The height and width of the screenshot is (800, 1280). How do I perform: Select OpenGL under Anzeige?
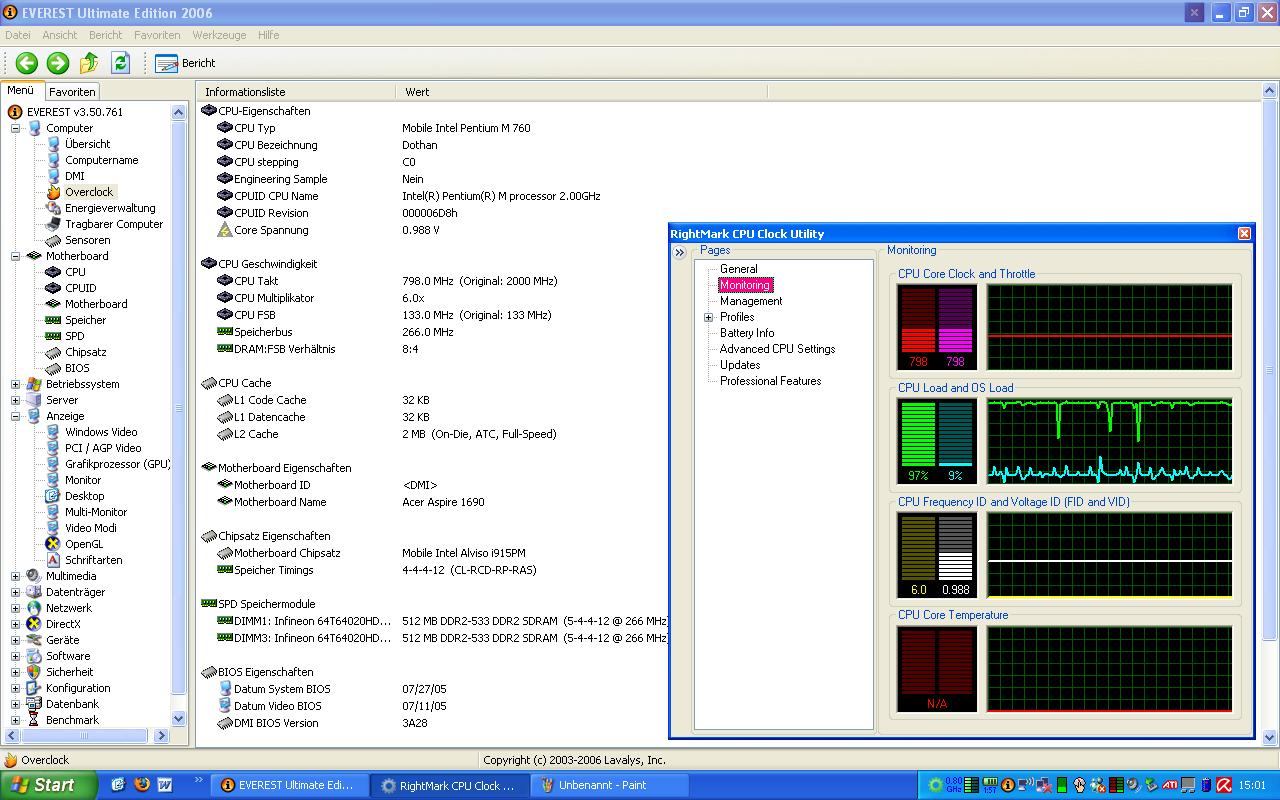tap(84, 544)
